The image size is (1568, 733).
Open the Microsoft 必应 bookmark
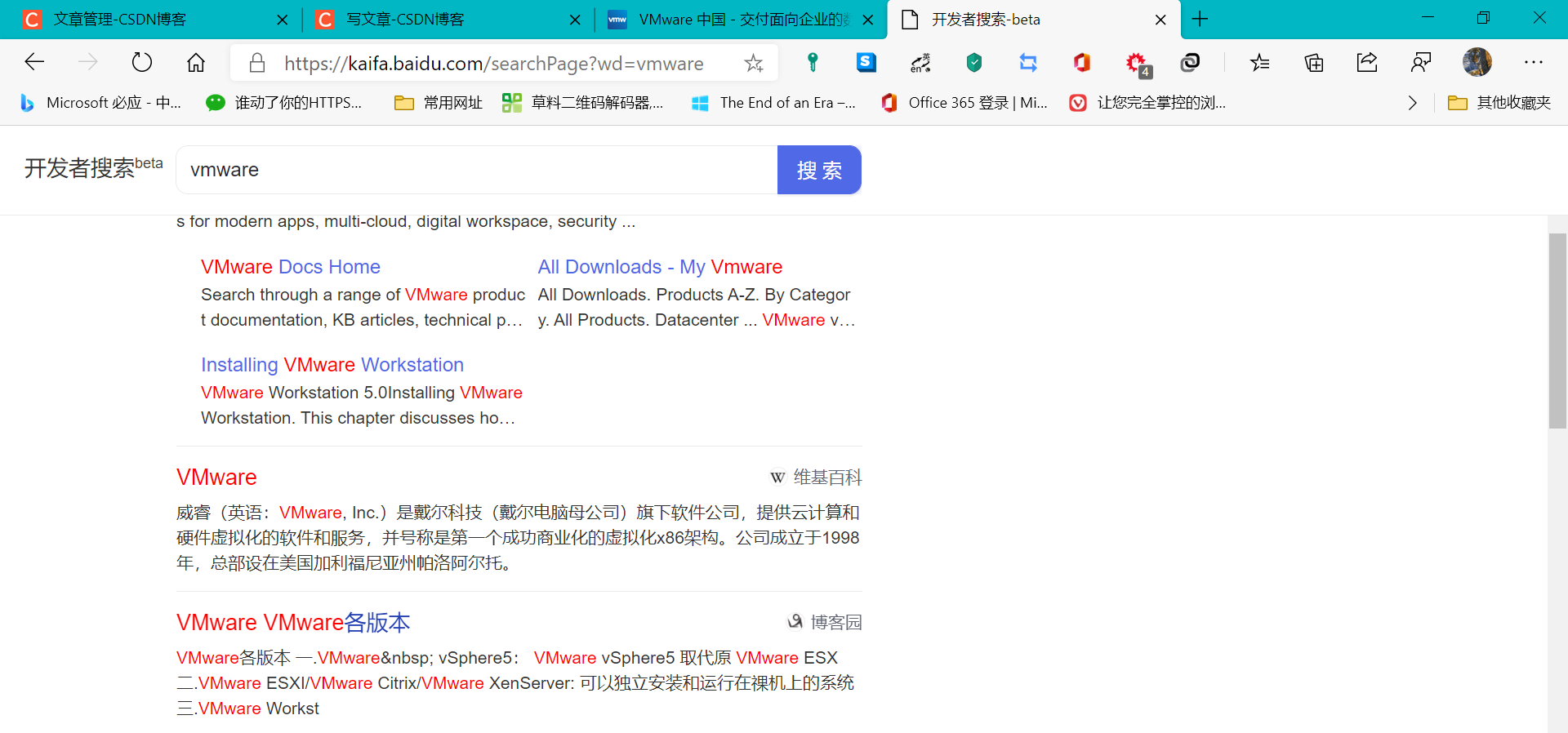[100, 103]
